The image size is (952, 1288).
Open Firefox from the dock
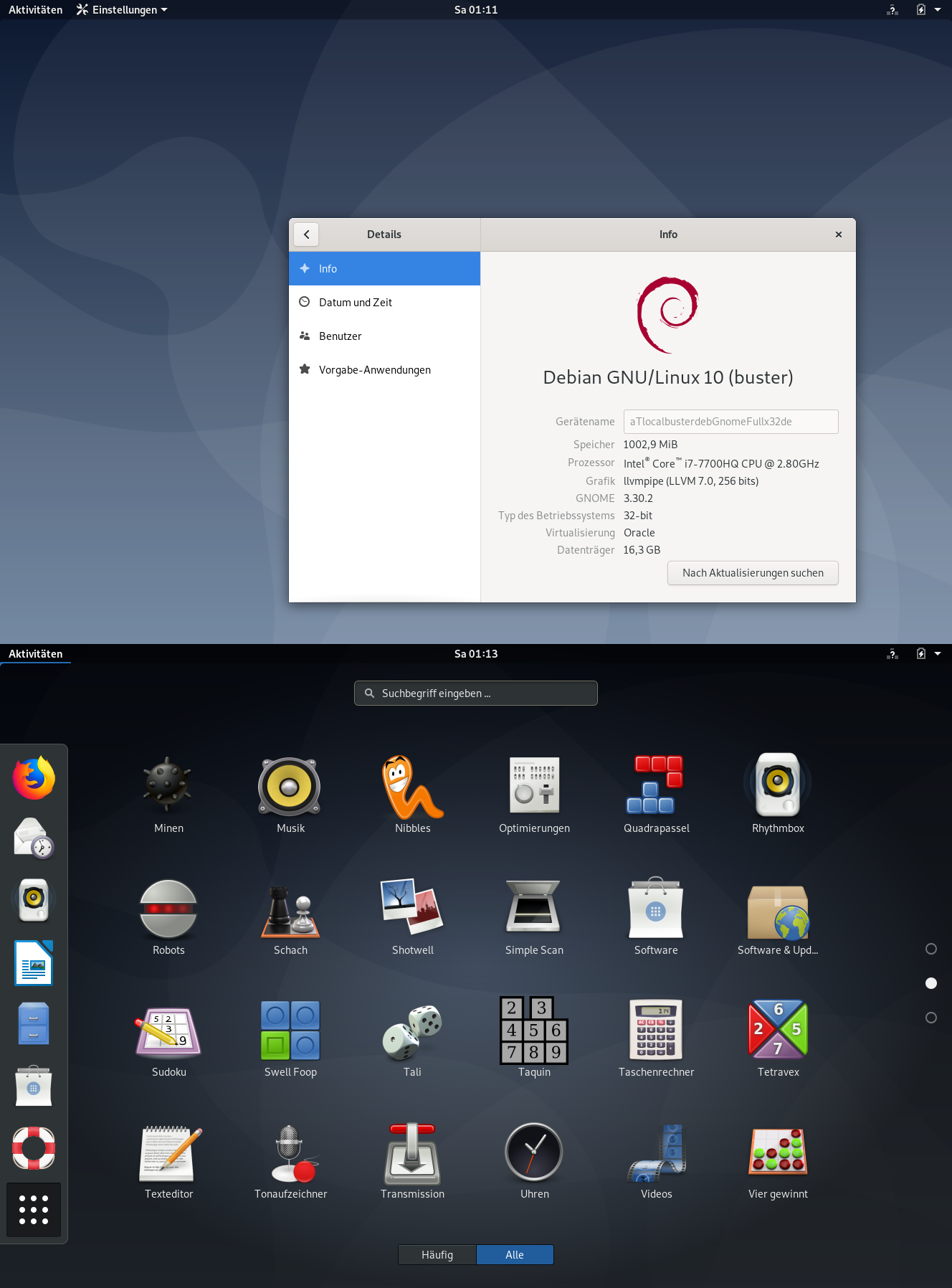34,778
